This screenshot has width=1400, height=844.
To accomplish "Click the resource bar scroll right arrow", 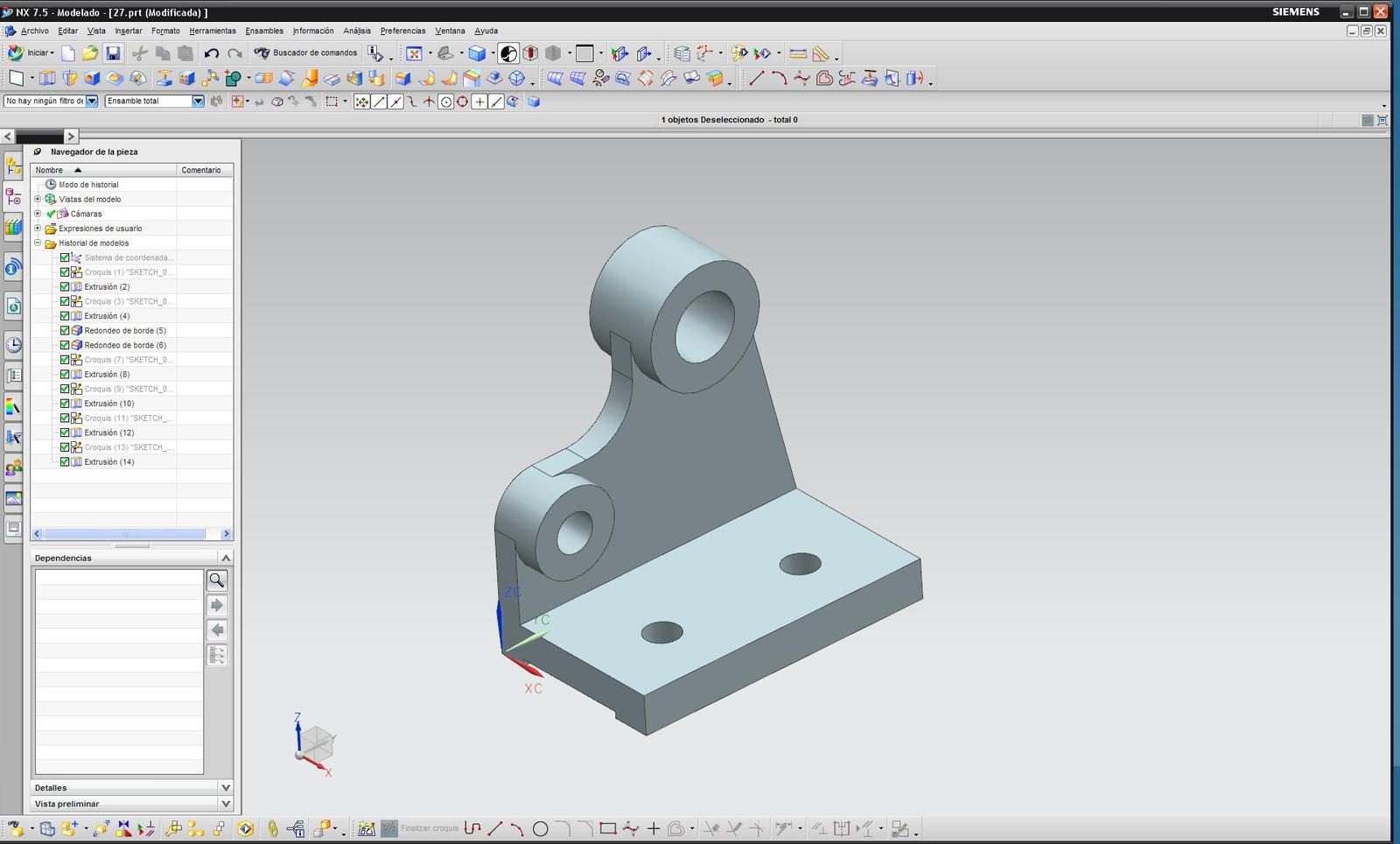I will tap(71, 136).
